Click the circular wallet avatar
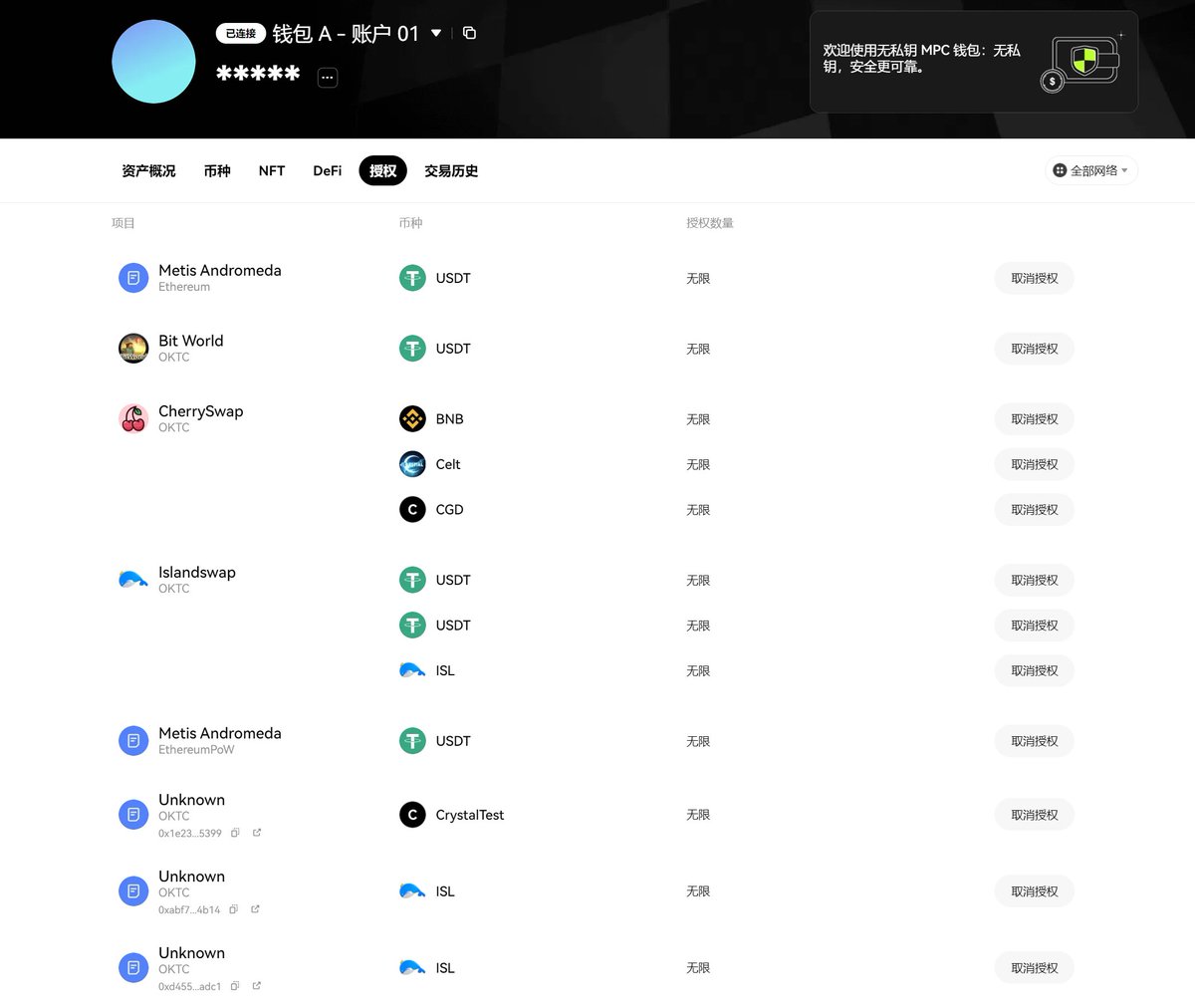Image resolution: width=1195 pixels, height=1008 pixels. point(153,61)
